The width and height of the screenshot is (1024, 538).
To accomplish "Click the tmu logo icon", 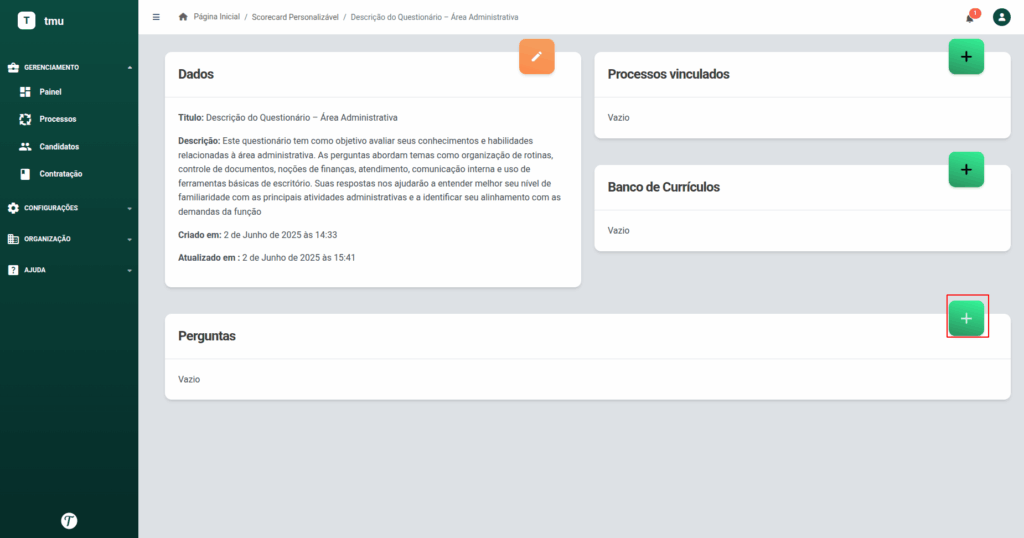I will tap(26, 21).
